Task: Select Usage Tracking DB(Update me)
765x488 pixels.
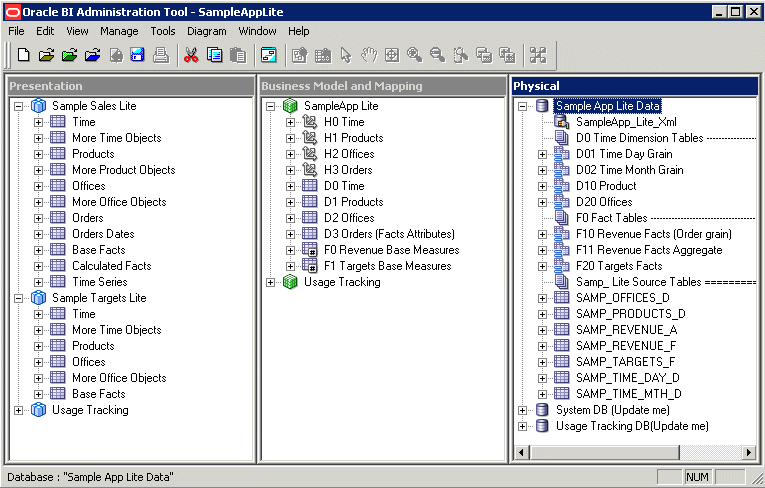Action: (632, 426)
